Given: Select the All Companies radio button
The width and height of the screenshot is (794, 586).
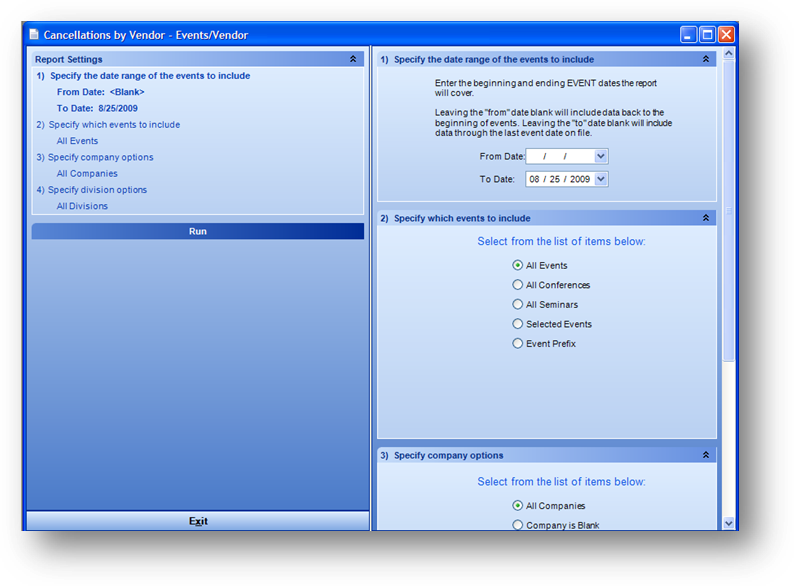Looking at the screenshot, I should [x=518, y=506].
